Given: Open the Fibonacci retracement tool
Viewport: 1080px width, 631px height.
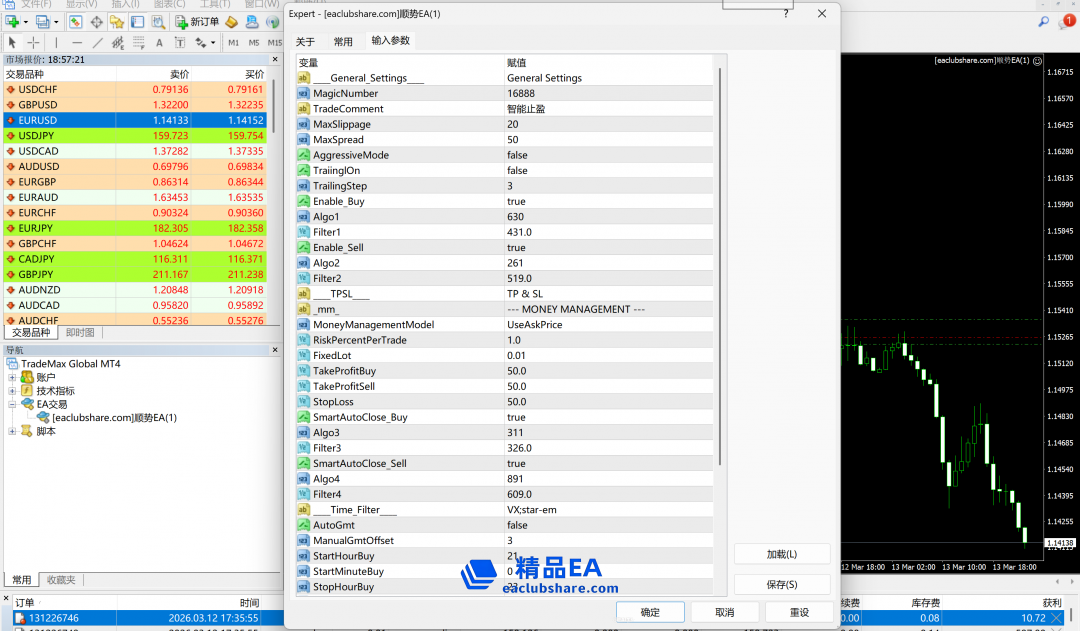Looking at the screenshot, I should [x=139, y=43].
